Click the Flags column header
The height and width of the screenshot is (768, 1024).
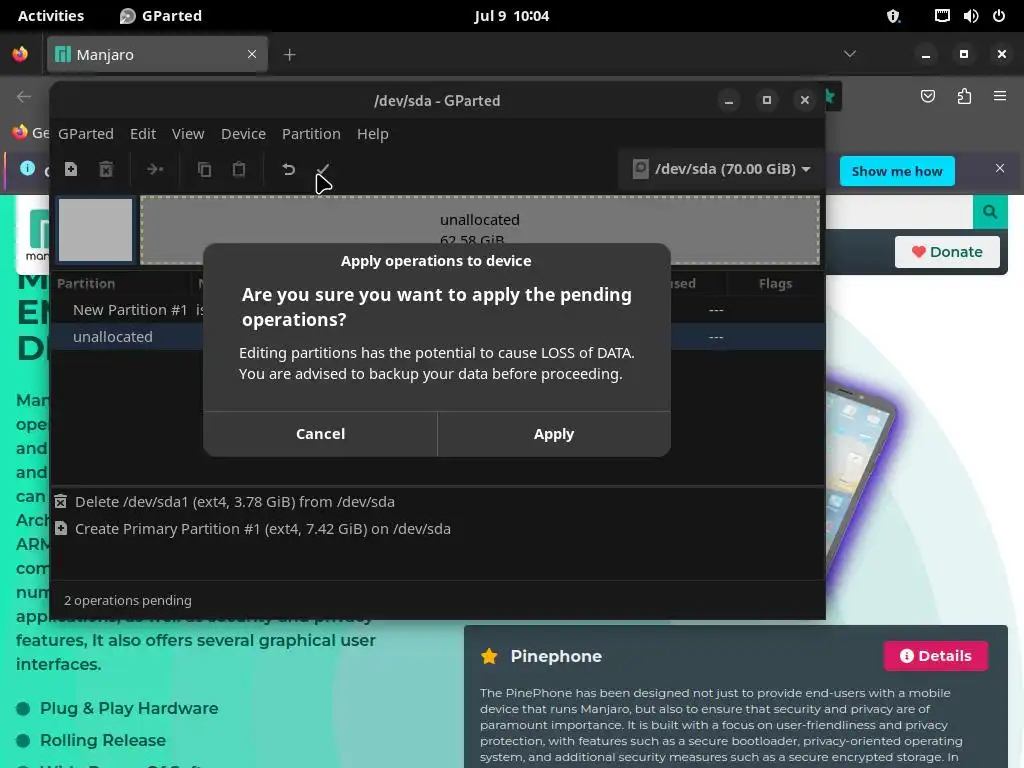tap(775, 283)
